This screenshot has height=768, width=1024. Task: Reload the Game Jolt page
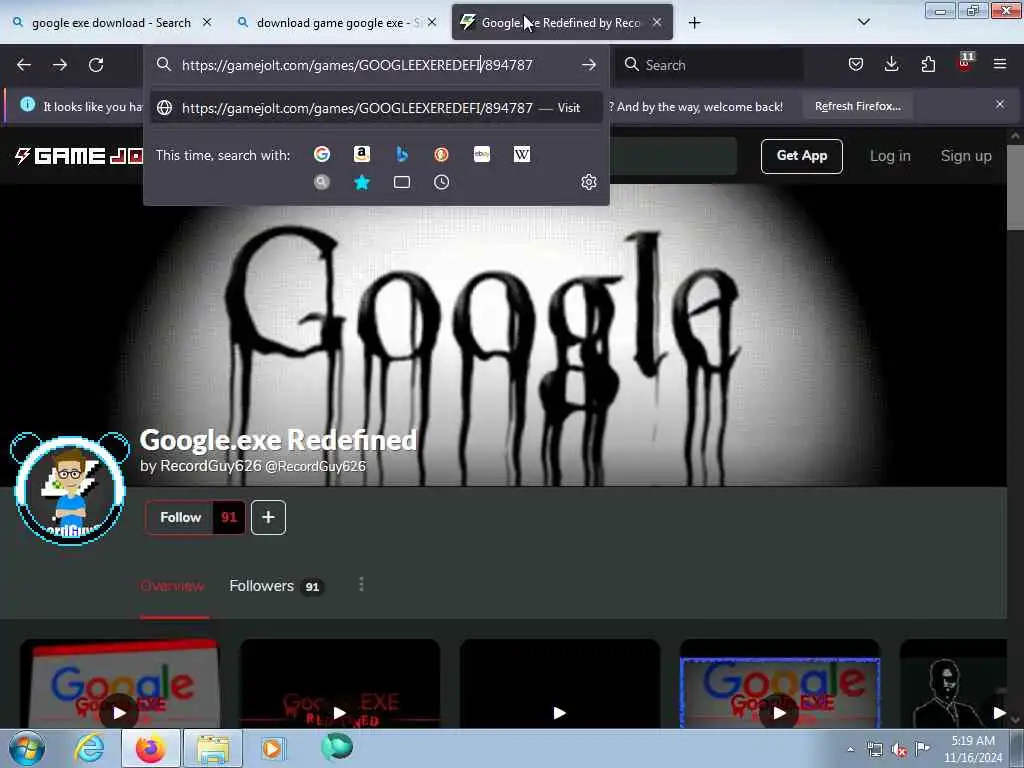click(96, 65)
